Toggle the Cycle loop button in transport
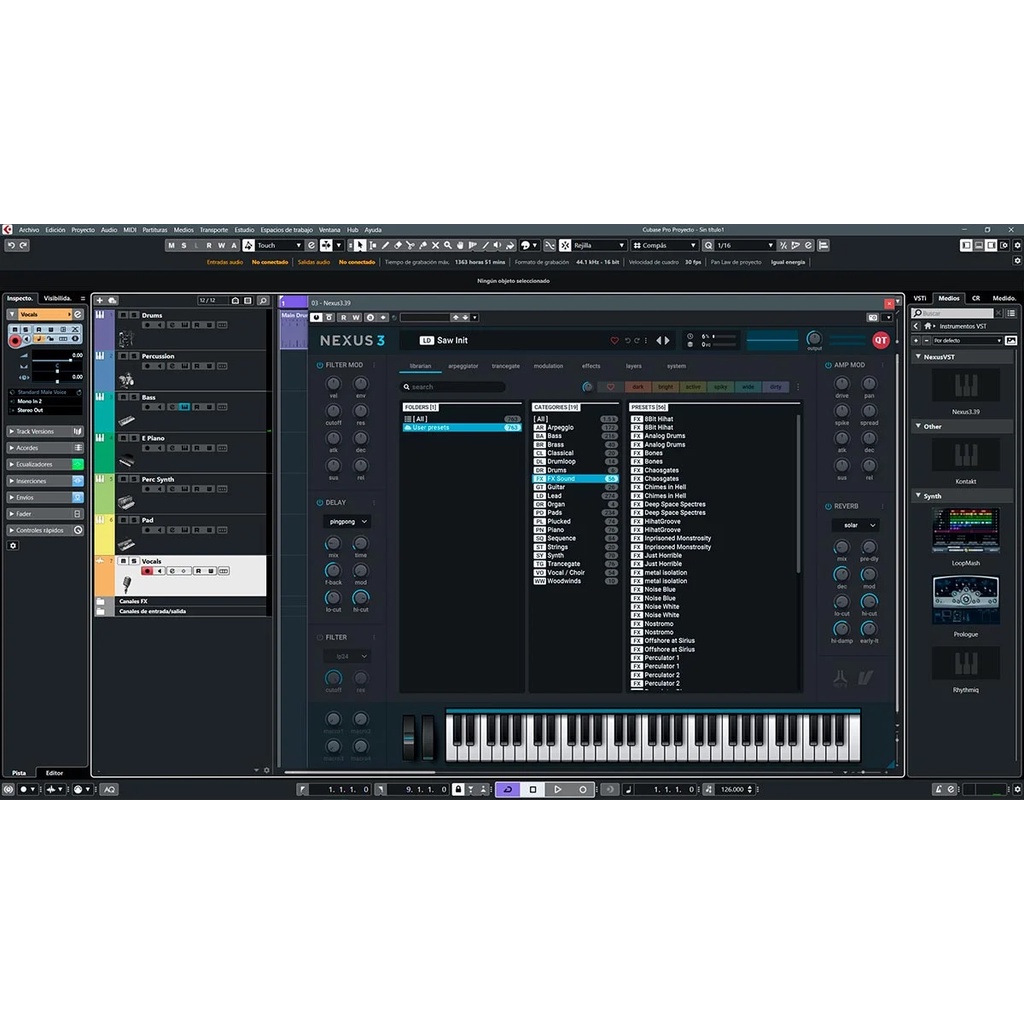This screenshot has width=1024, height=1024. pos(507,790)
